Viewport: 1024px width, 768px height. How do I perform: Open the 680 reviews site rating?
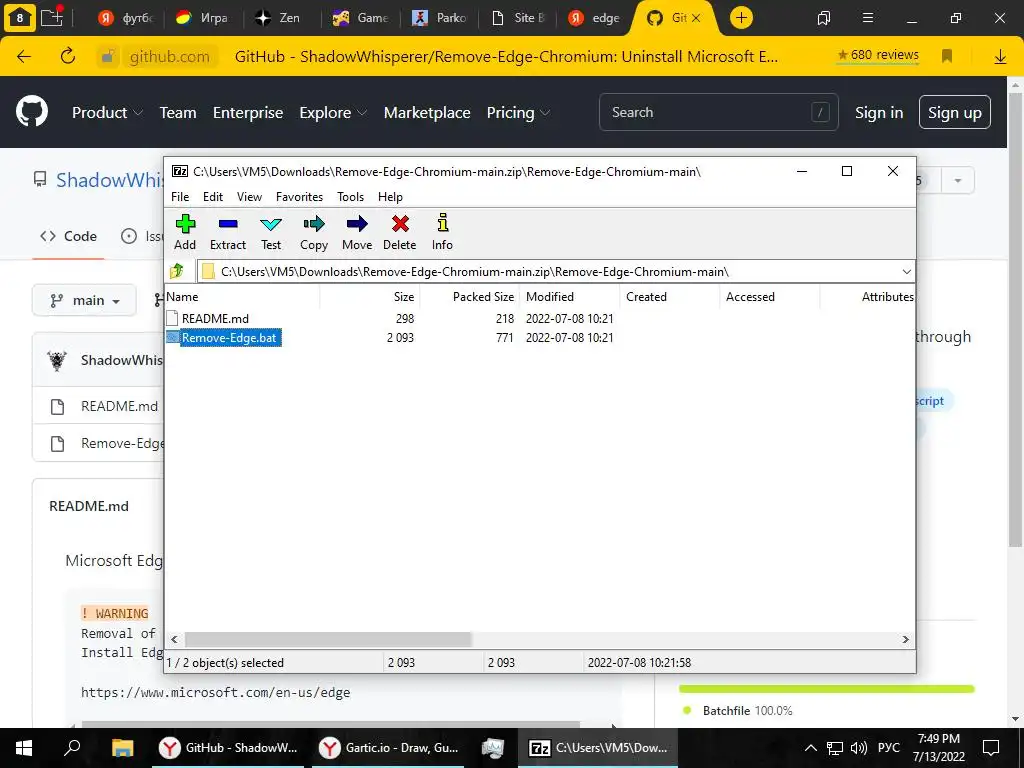coord(878,55)
